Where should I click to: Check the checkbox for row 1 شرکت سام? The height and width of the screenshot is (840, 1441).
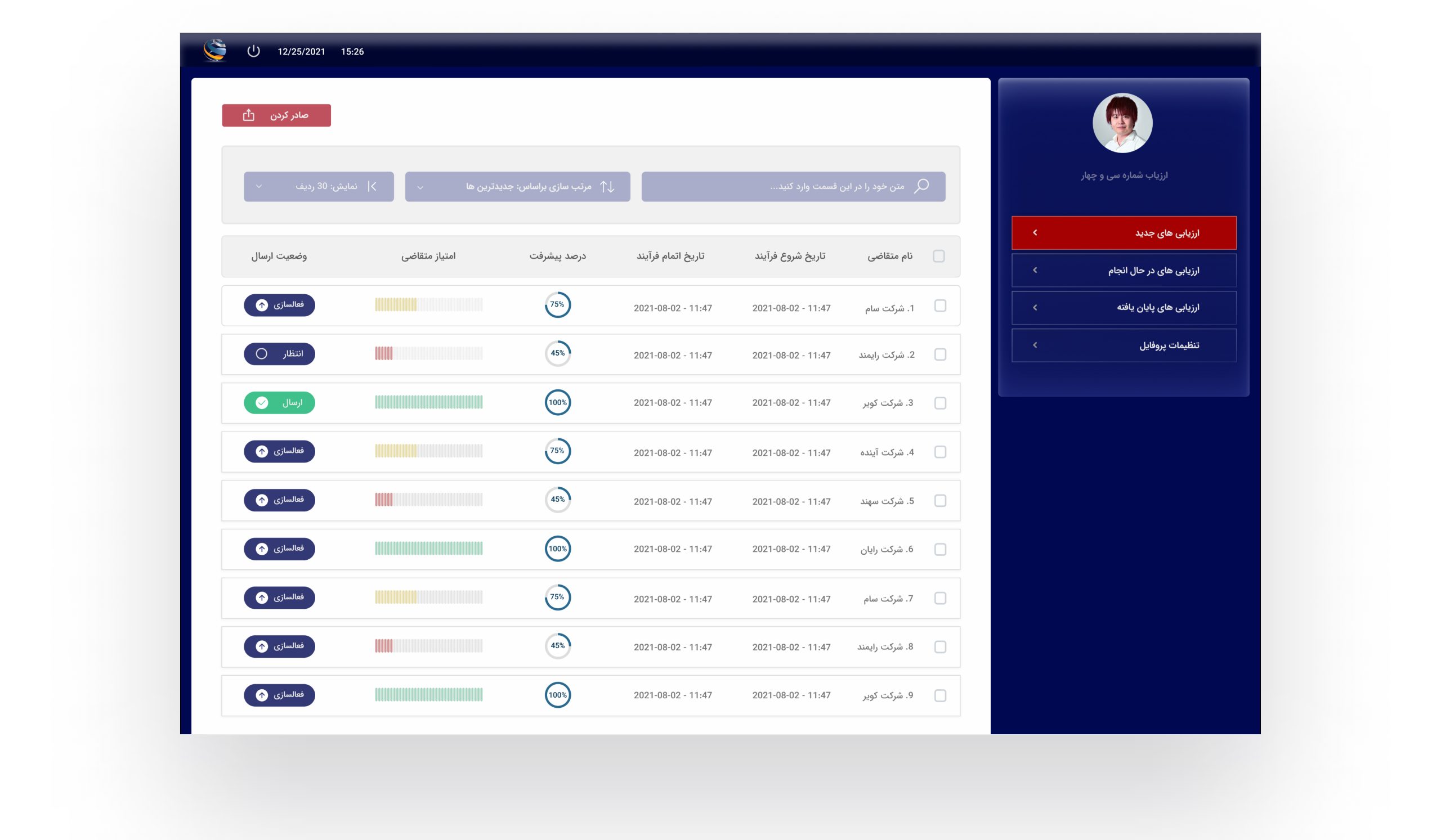click(x=940, y=306)
